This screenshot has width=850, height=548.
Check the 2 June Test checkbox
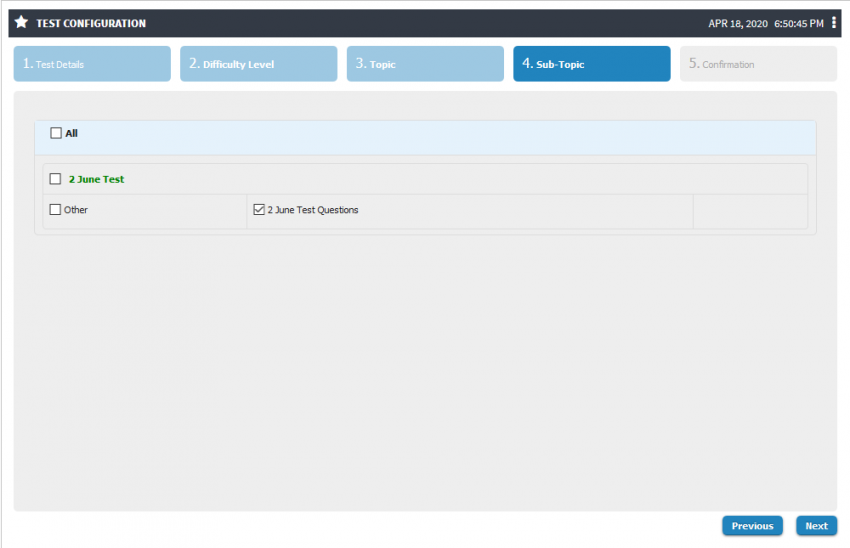point(55,179)
